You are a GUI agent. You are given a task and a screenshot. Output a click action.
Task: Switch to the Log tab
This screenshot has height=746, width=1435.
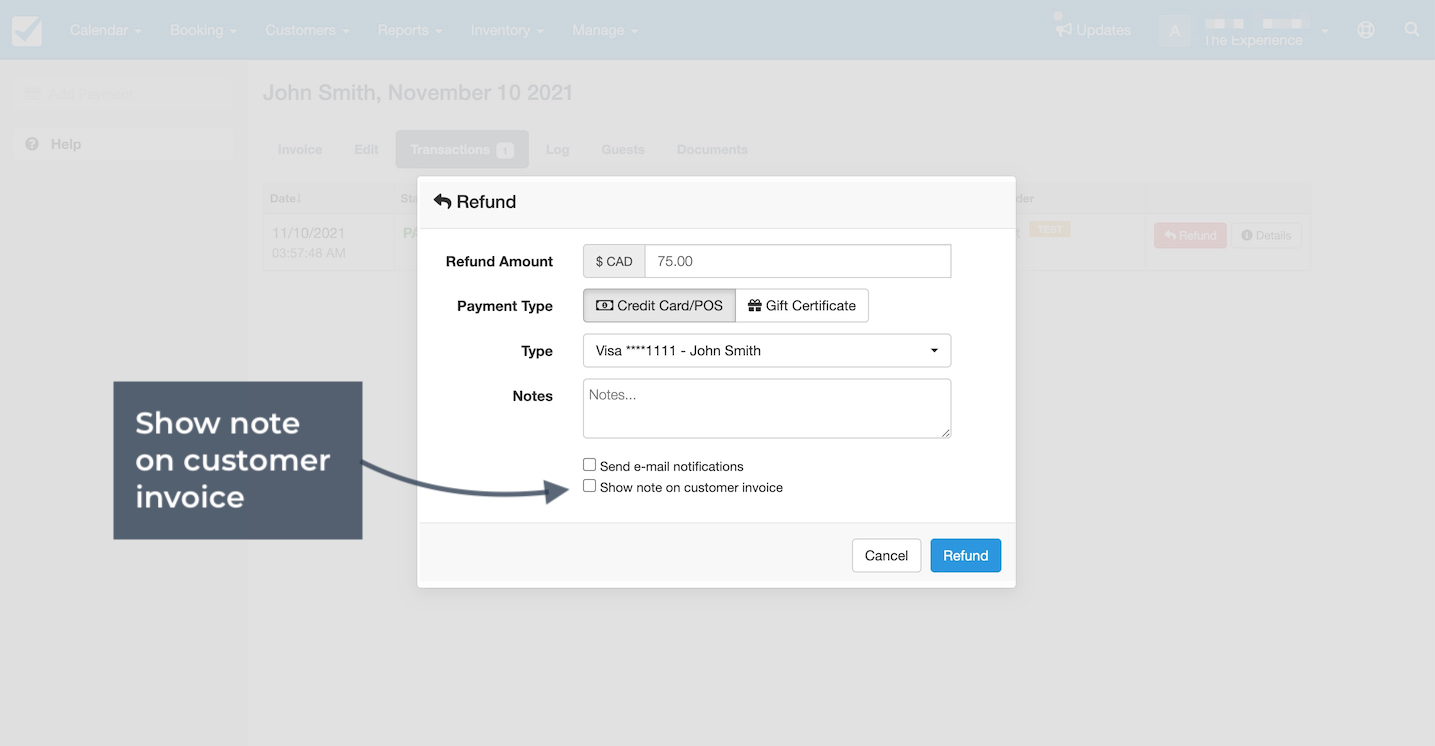[558, 149]
